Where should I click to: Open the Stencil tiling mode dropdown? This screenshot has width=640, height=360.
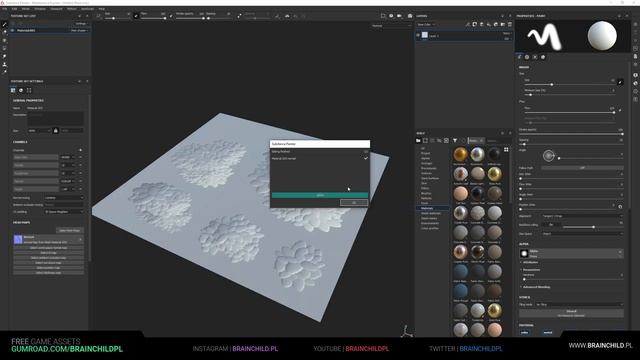click(x=579, y=304)
